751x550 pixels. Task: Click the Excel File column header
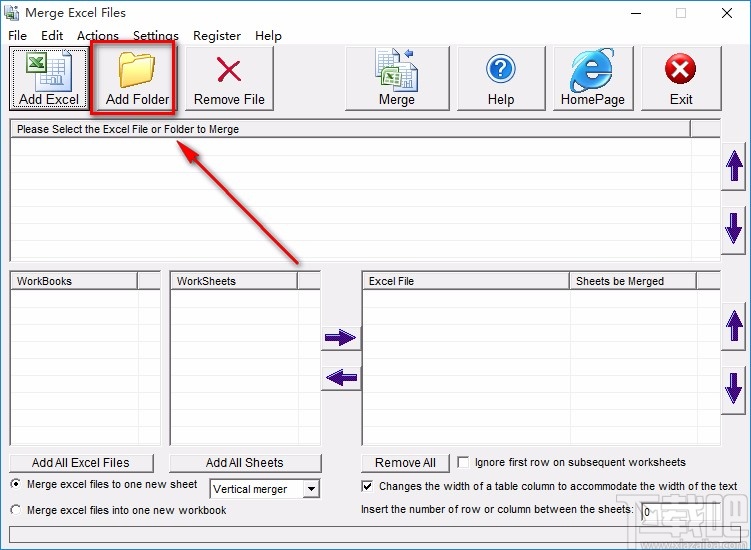[466, 281]
